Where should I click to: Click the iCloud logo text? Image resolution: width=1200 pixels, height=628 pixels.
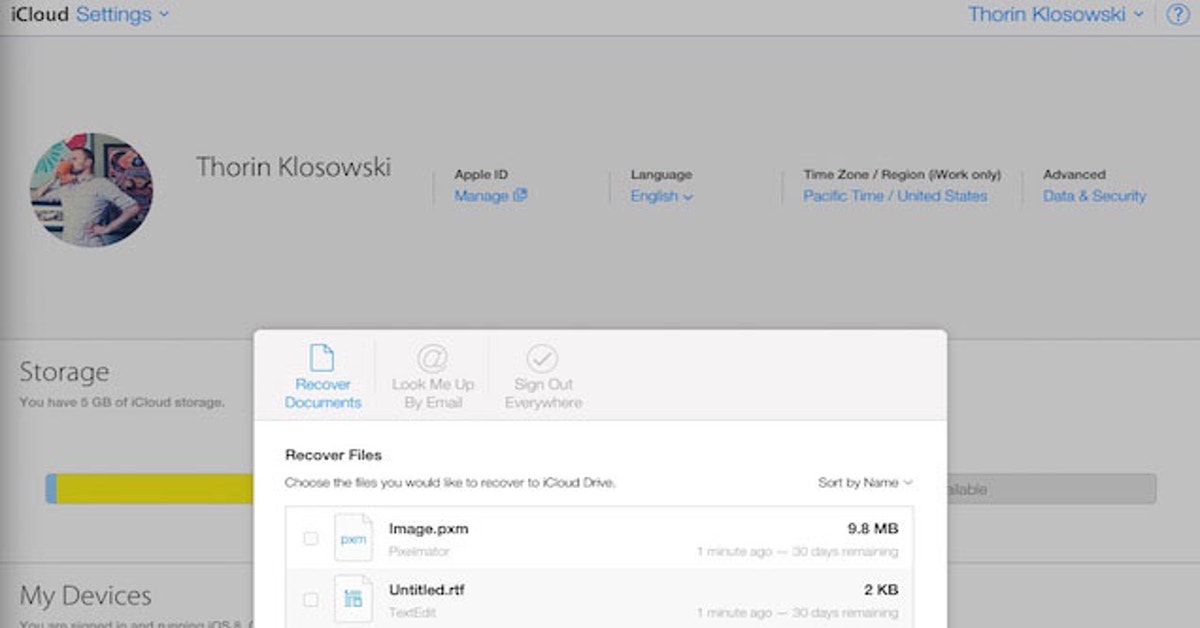coord(39,15)
